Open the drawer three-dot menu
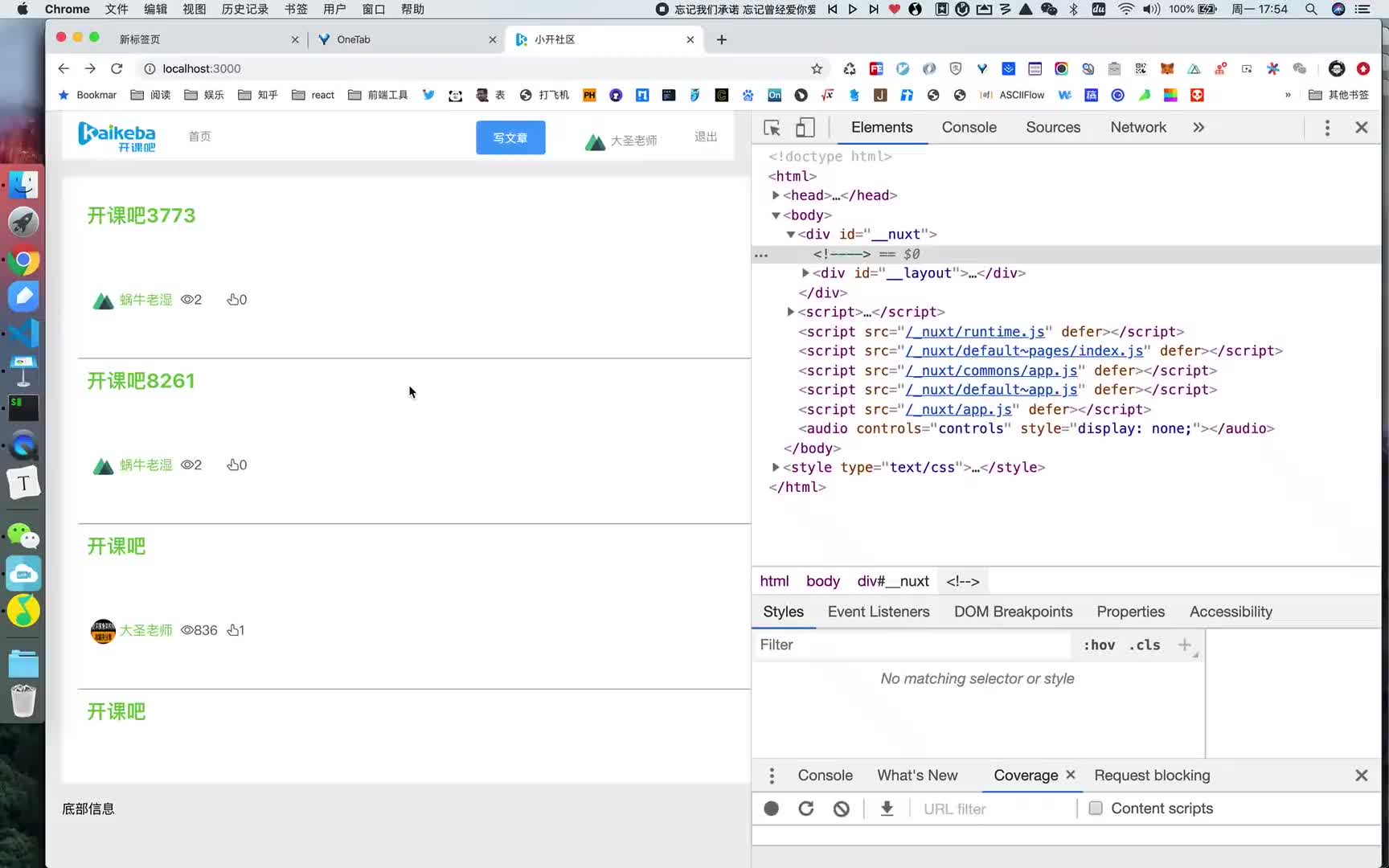This screenshot has width=1389, height=868. point(772,776)
